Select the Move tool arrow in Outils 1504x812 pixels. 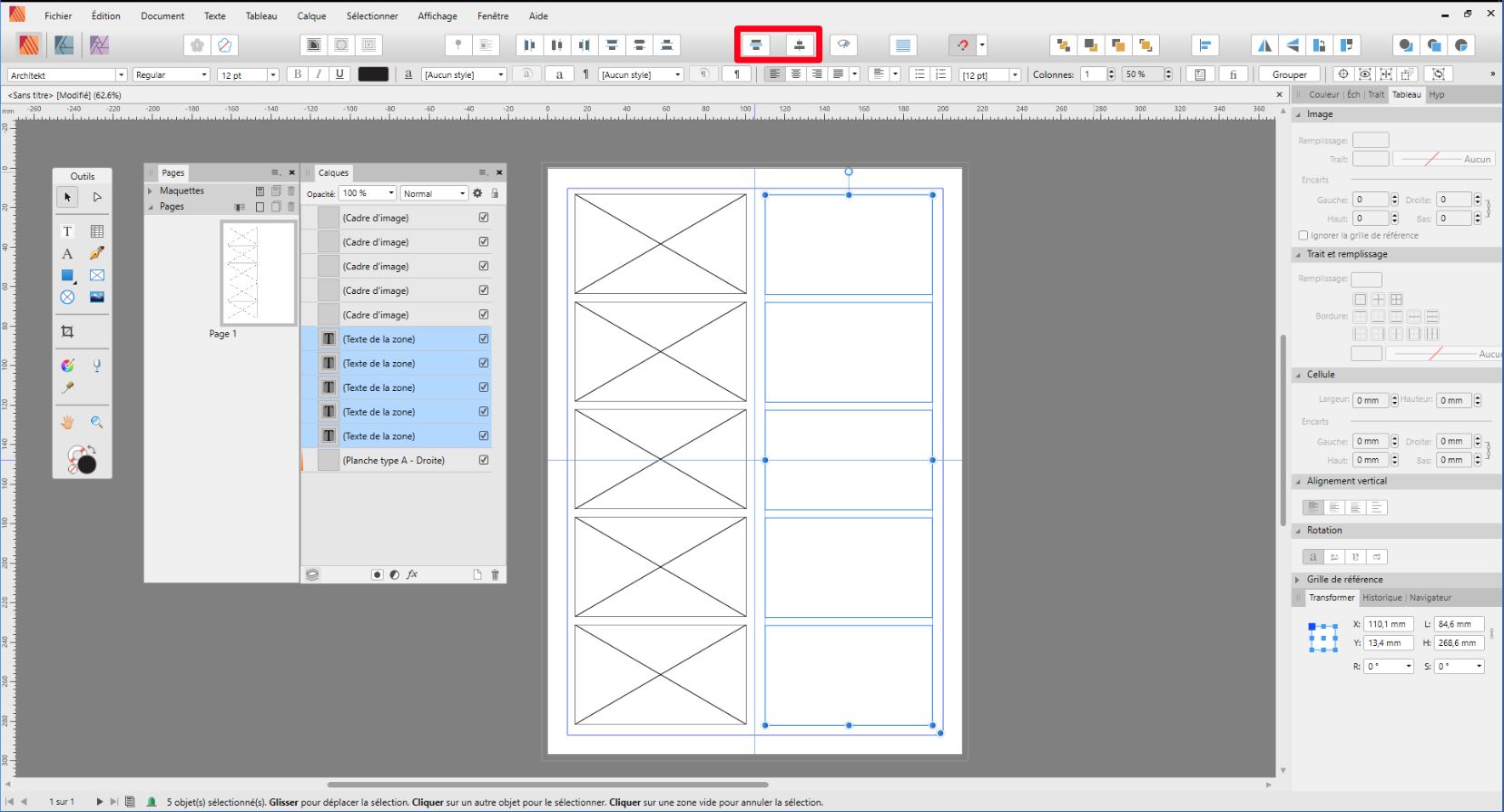pyautogui.click(x=67, y=197)
